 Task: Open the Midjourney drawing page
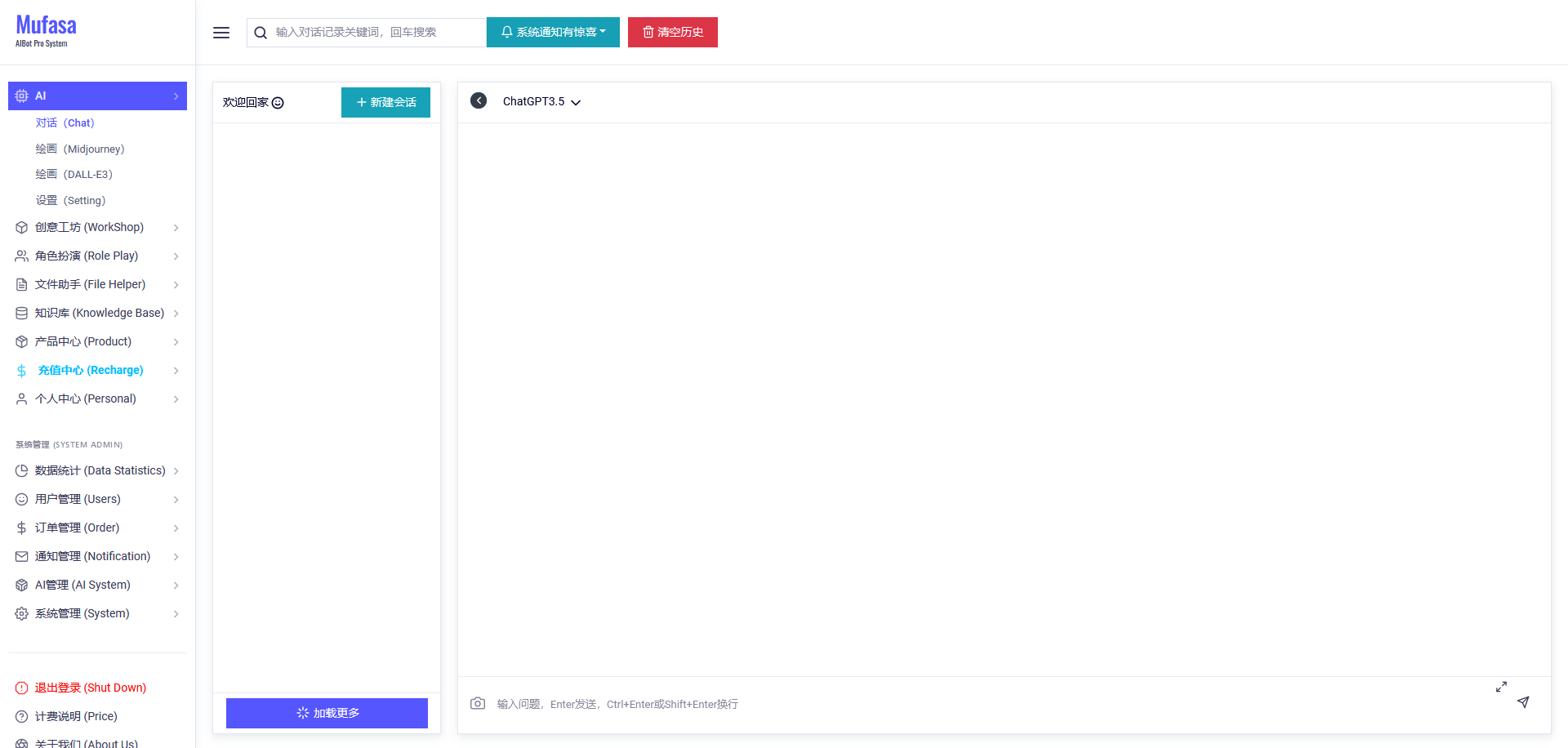coord(80,149)
